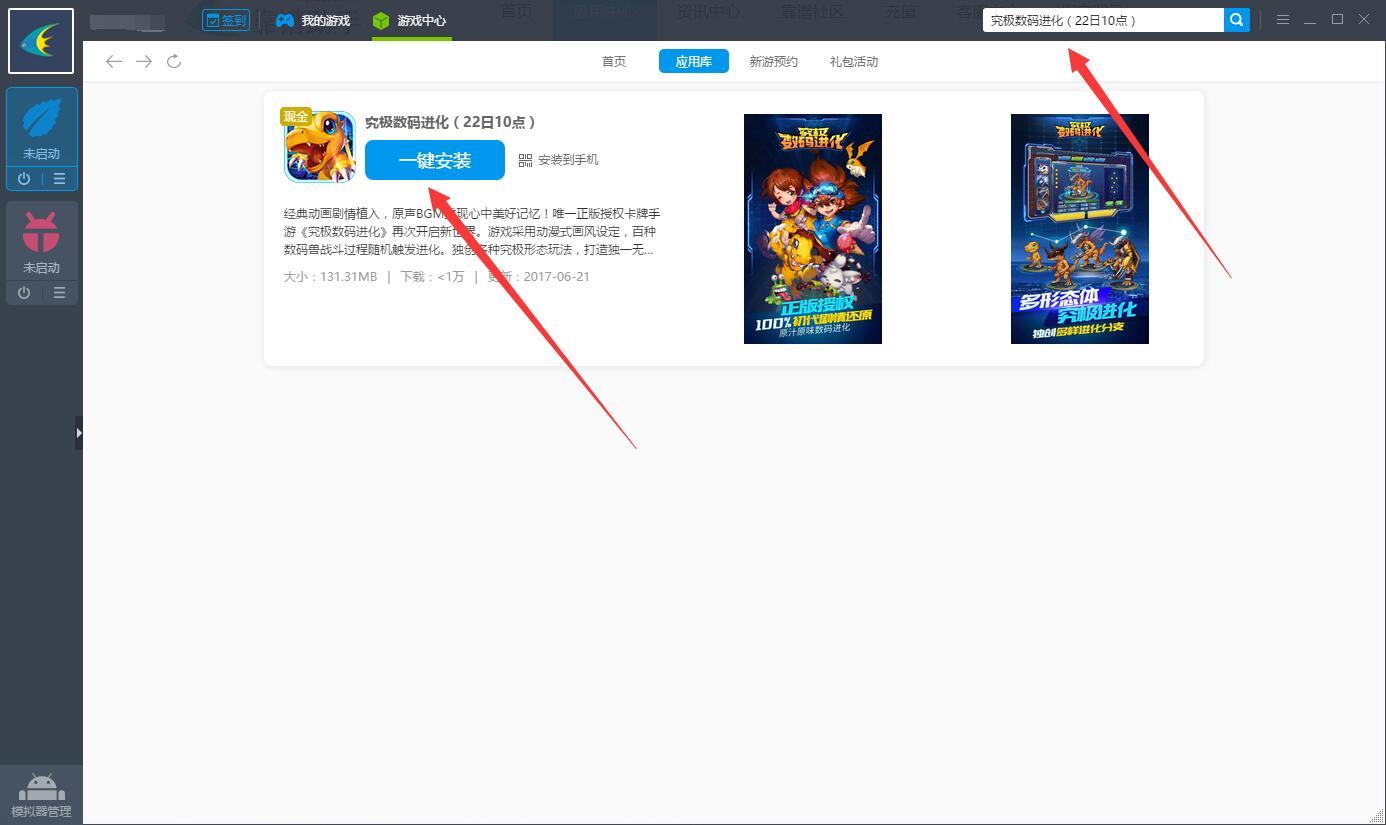Open the 礼包活动 tab
The image size is (1386, 825).
(854, 62)
